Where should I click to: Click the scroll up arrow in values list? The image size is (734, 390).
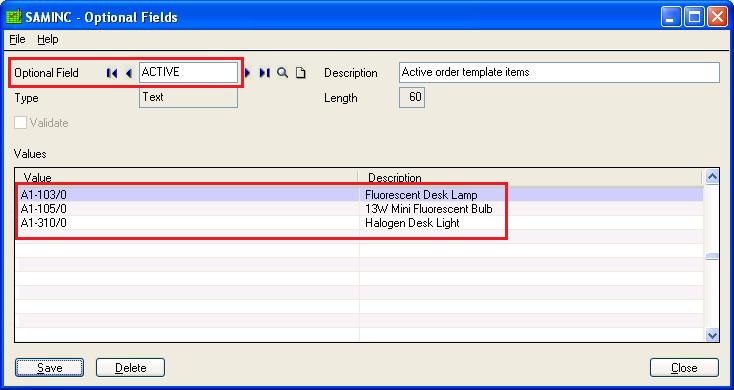(712, 177)
